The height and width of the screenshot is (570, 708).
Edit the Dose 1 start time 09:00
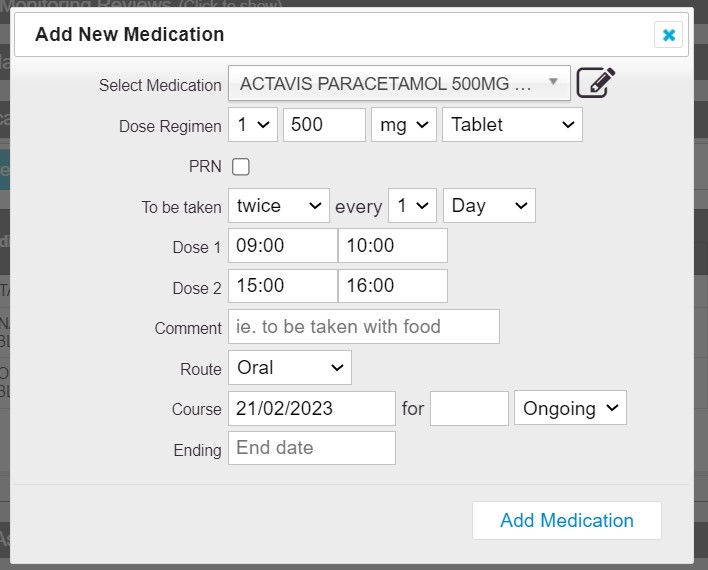click(283, 245)
